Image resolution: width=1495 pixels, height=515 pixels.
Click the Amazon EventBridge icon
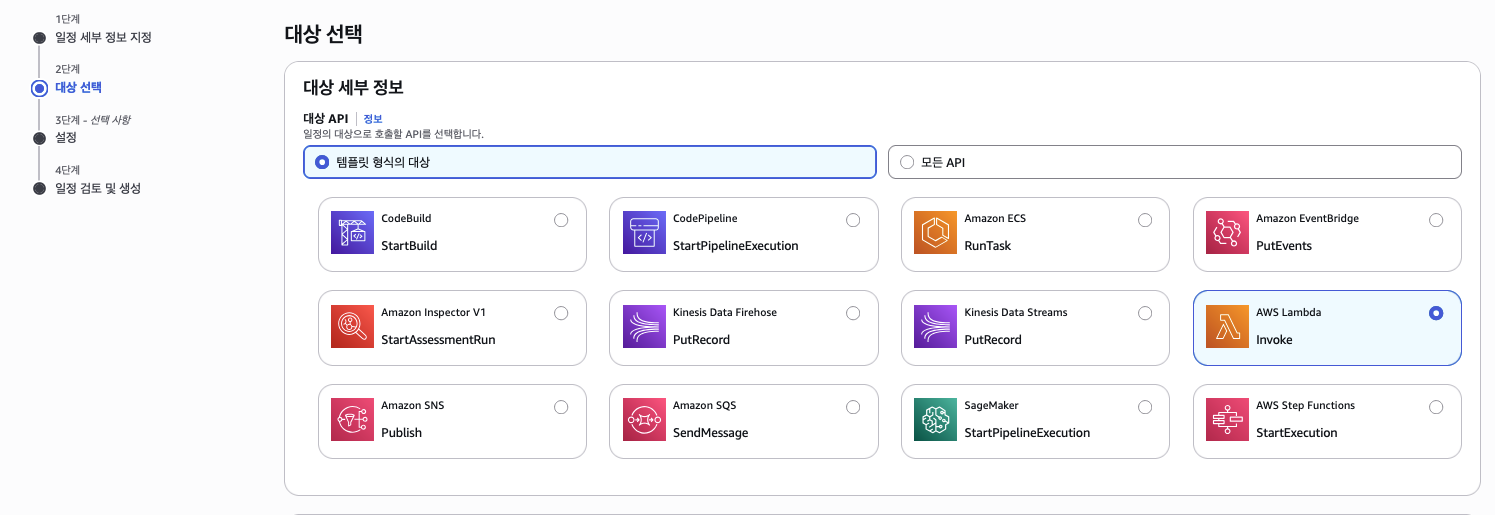point(1227,233)
